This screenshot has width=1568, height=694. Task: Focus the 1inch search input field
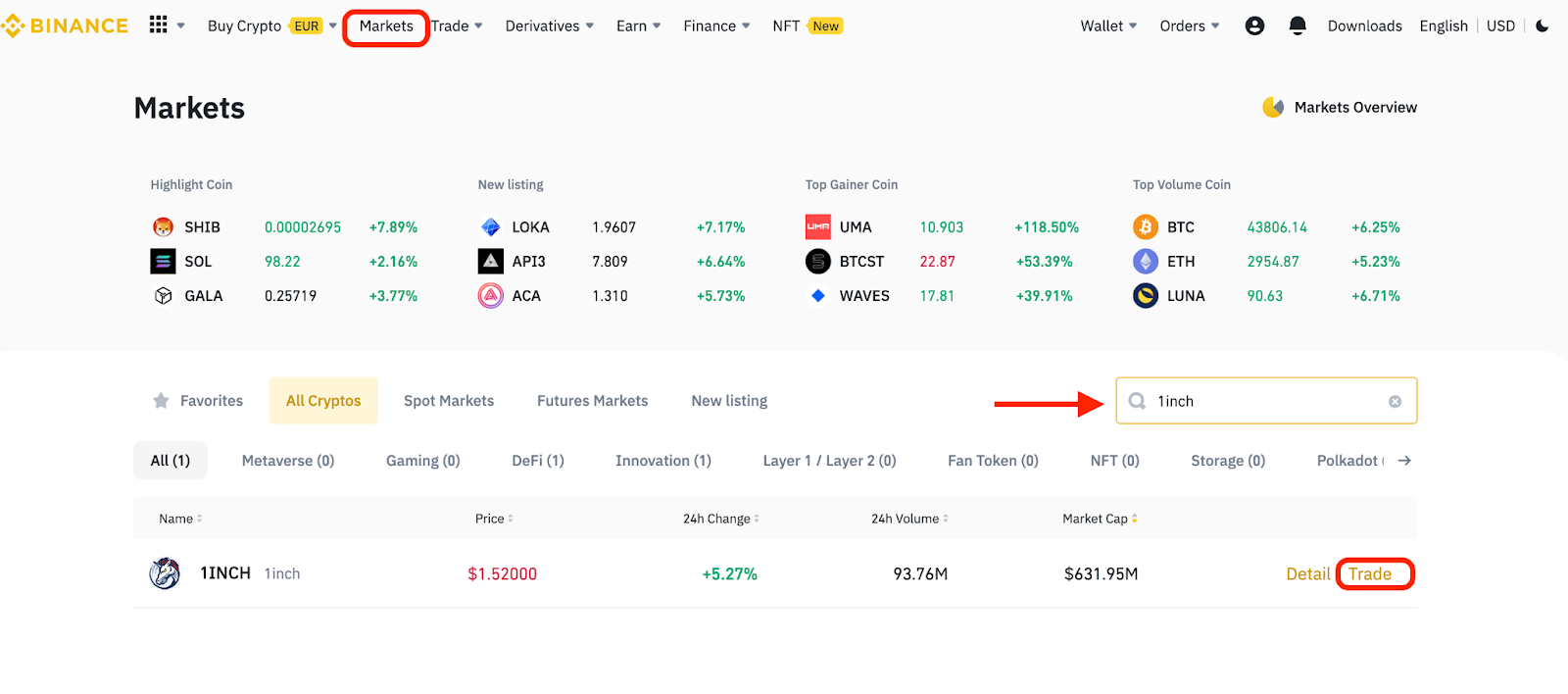tap(1266, 401)
